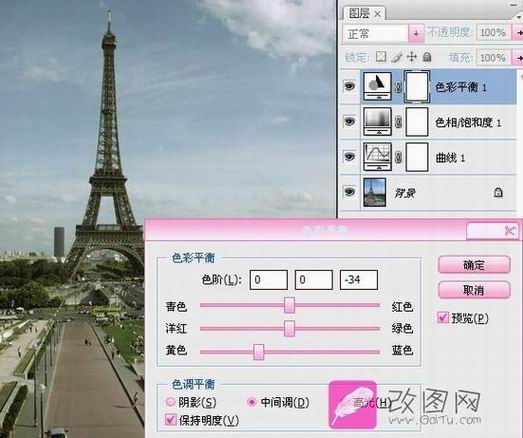Click the lock position move icon
The height and width of the screenshot is (438, 523).
click(412, 57)
